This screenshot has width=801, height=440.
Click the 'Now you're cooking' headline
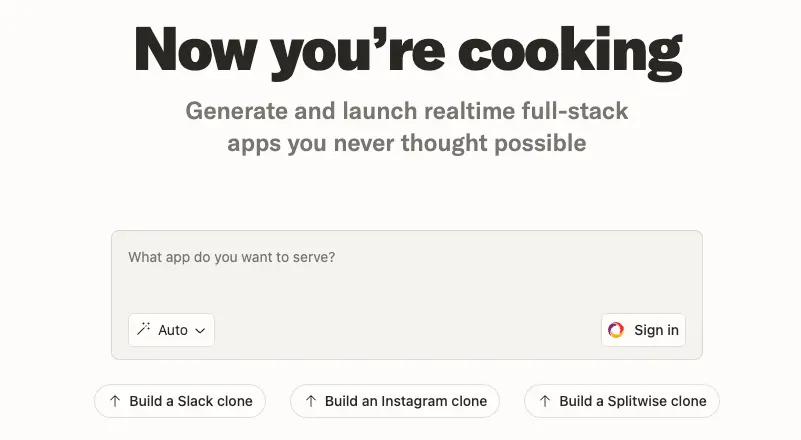coord(405,48)
